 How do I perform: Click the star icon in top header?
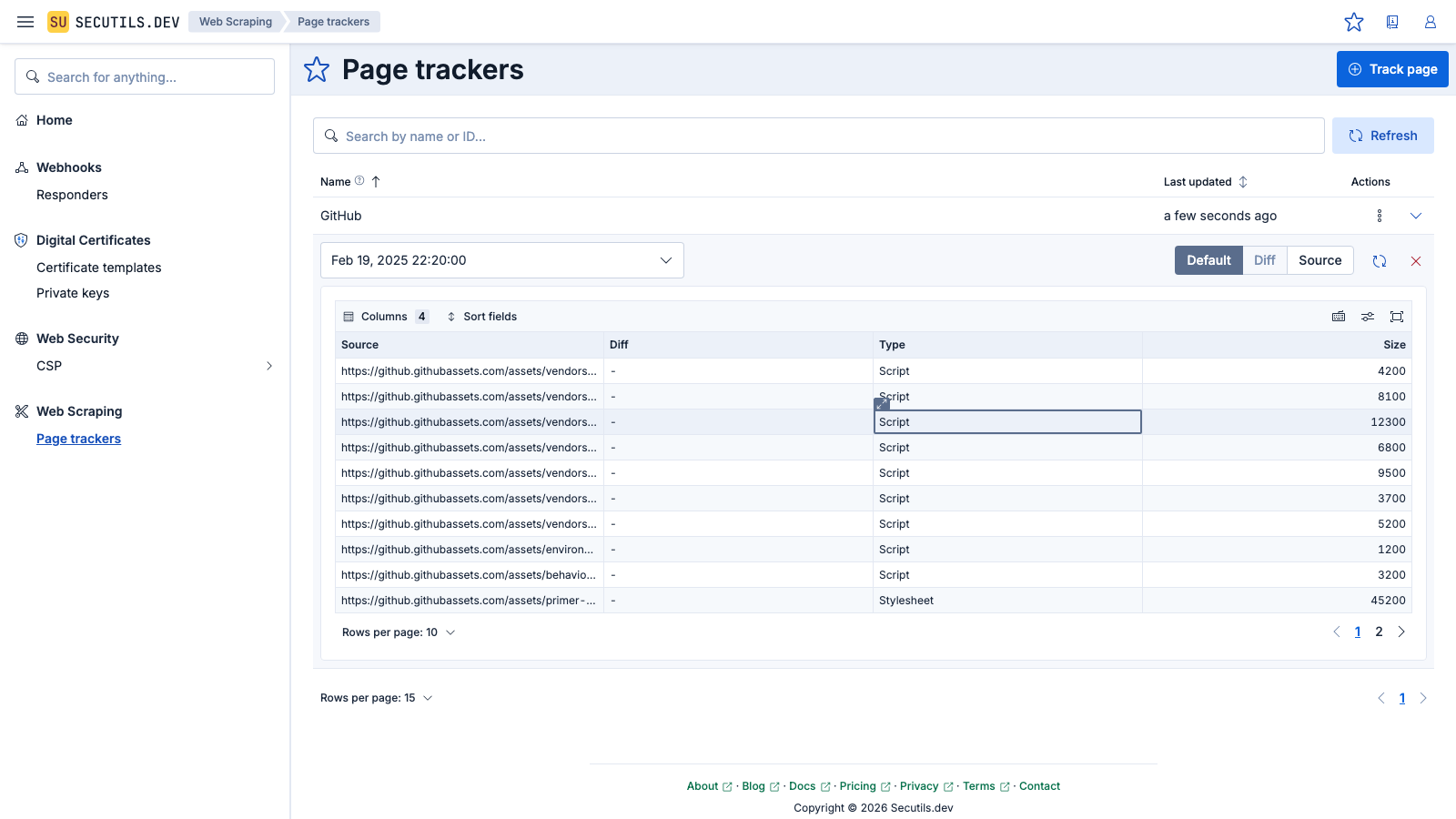pyautogui.click(x=1354, y=22)
